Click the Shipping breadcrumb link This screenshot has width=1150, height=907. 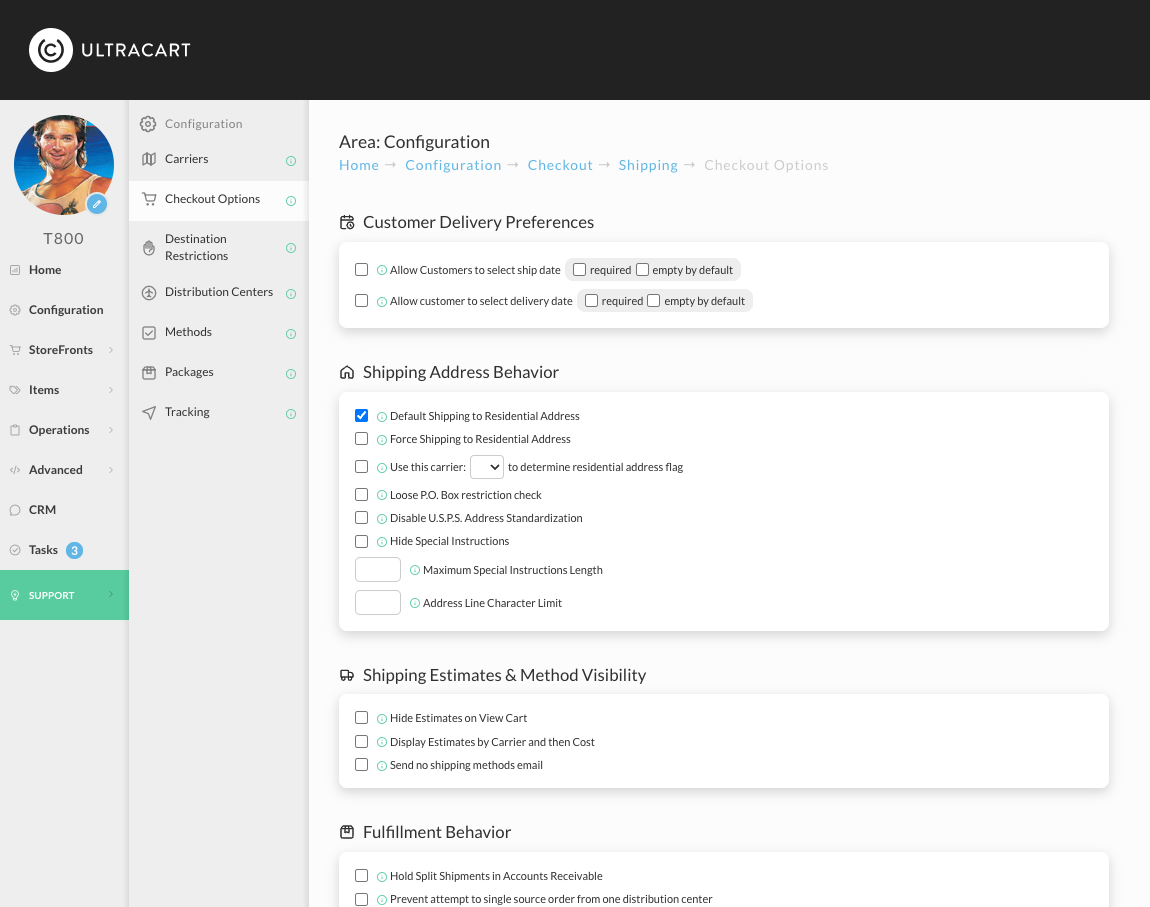648,165
